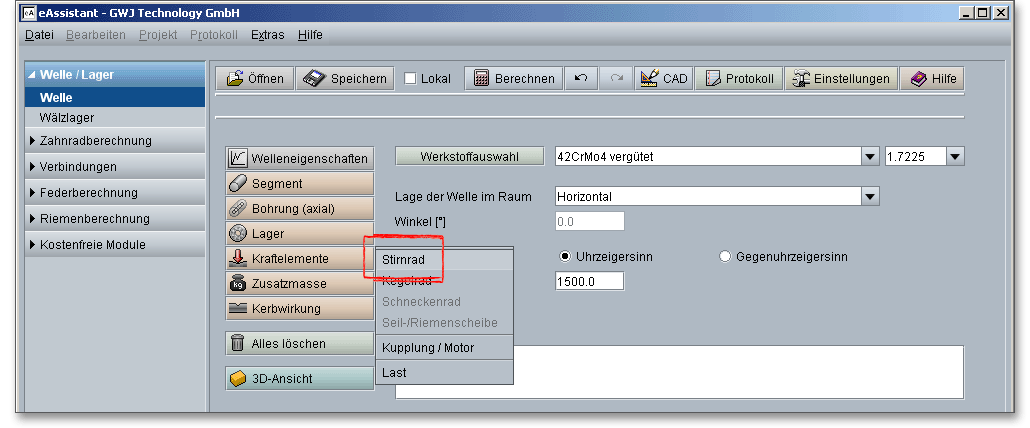Select Uhrzeigersinn radio button
The height and width of the screenshot is (428, 1030).
coord(565,257)
